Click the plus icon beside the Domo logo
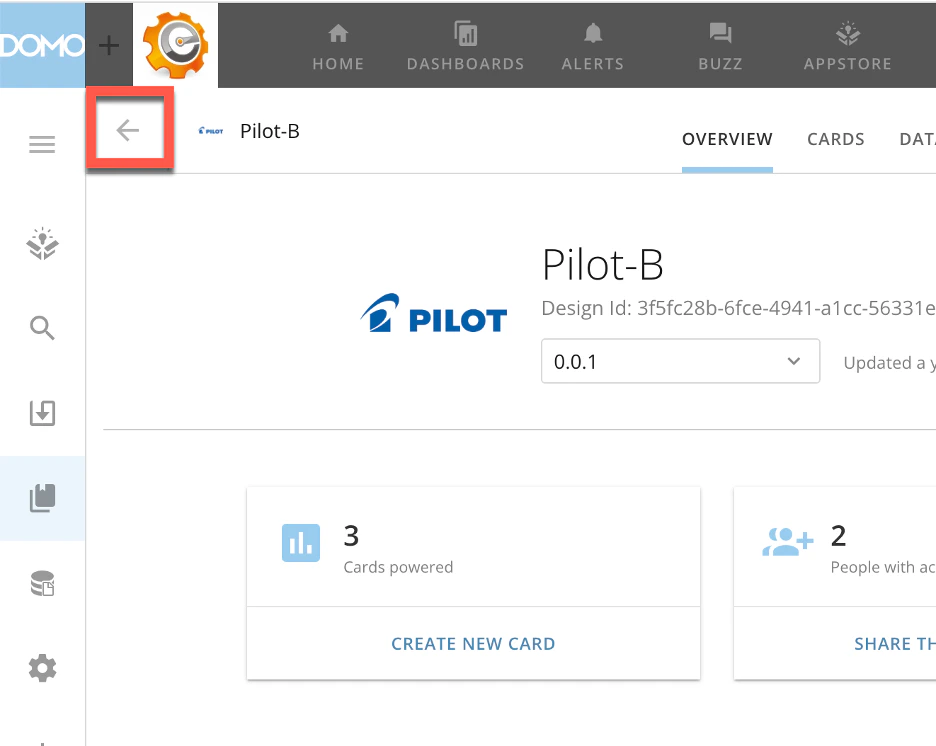Screen dimensions: 936x746 coord(109,45)
